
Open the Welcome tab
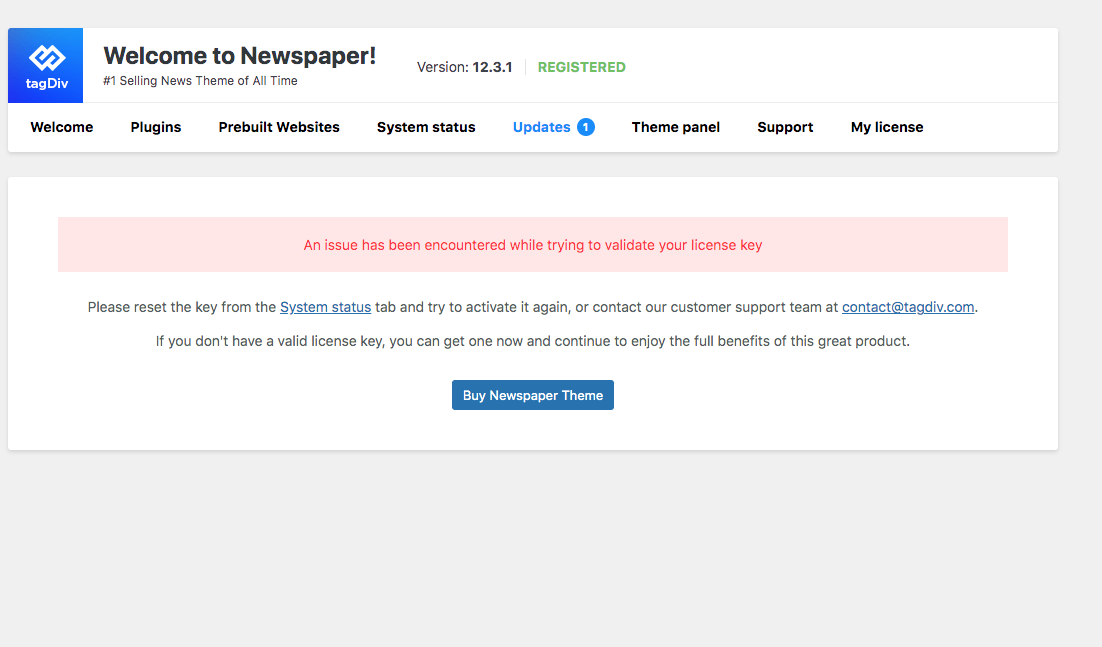click(x=62, y=127)
